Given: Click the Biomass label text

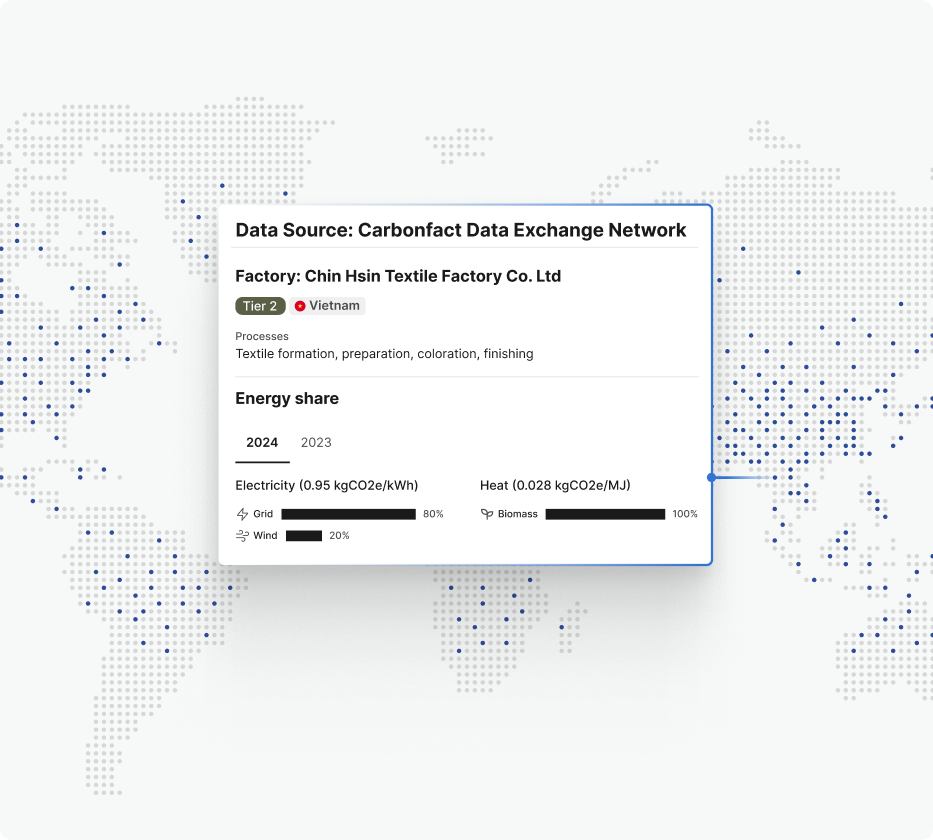Looking at the screenshot, I should click(518, 514).
